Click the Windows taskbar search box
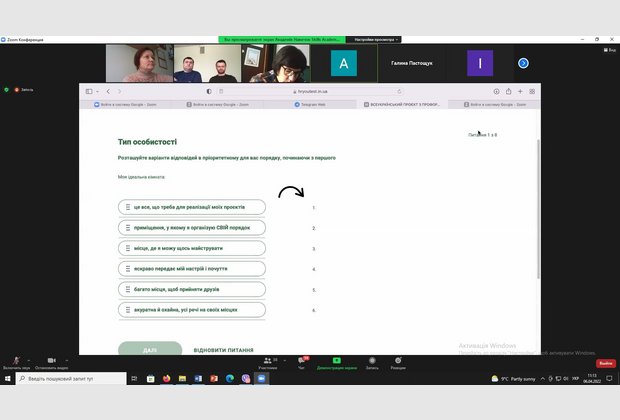This screenshot has width=620, height=420. (72, 378)
